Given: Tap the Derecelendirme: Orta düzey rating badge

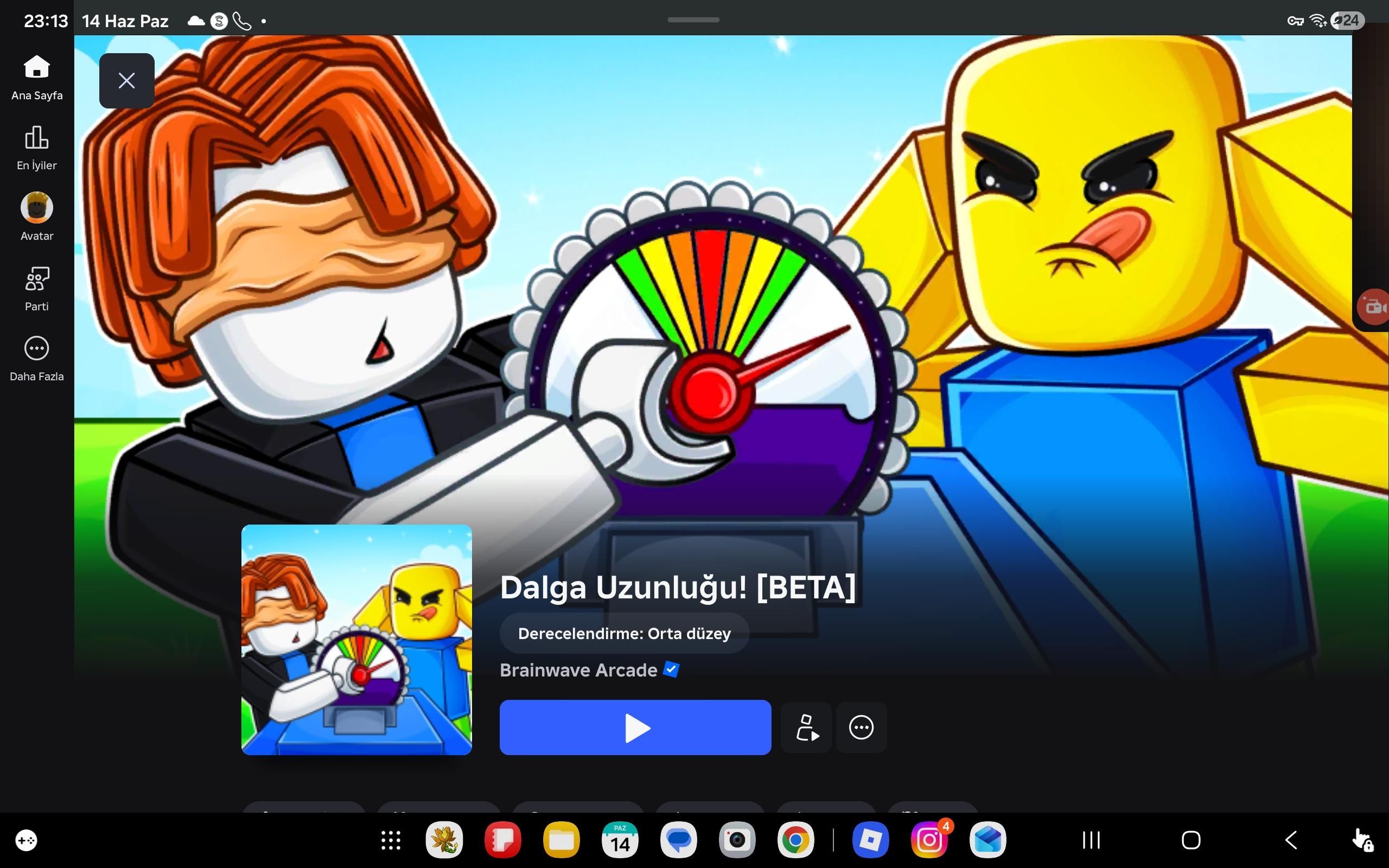Looking at the screenshot, I should (625, 633).
